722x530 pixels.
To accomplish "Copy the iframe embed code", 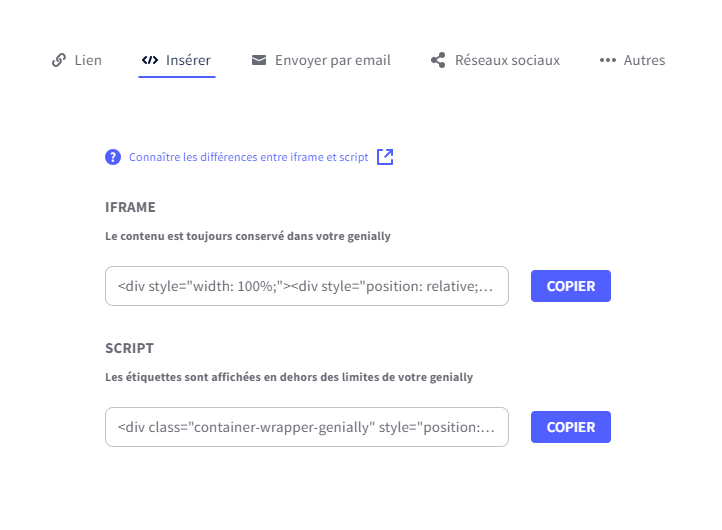I will coord(570,286).
